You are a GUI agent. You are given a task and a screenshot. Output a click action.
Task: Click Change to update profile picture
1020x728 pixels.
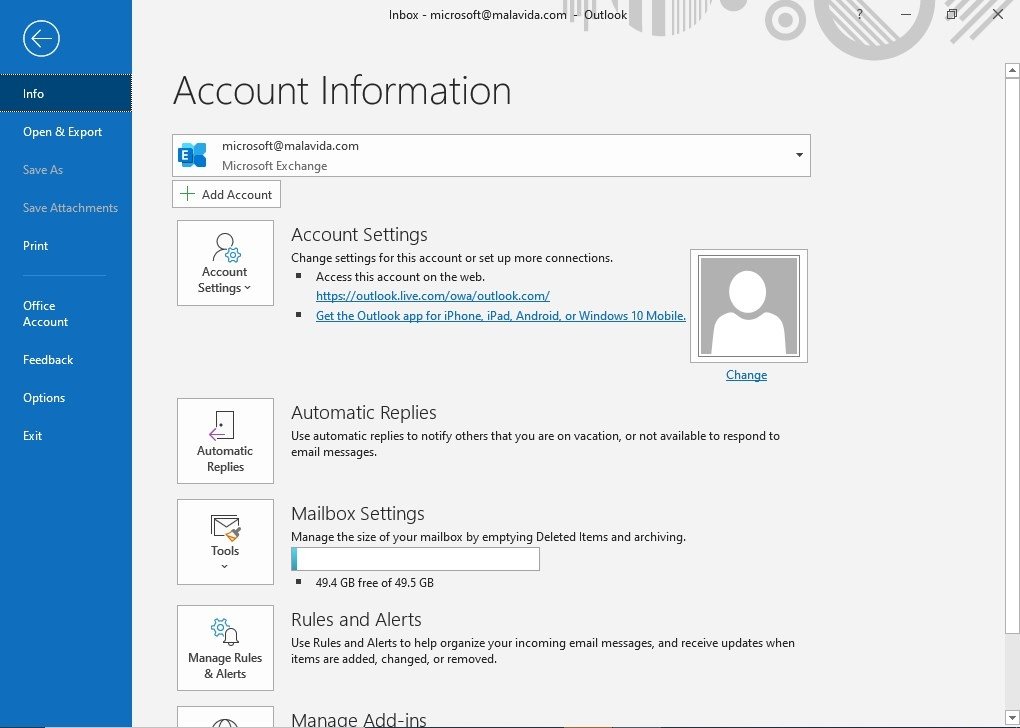pyautogui.click(x=746, y=374)
